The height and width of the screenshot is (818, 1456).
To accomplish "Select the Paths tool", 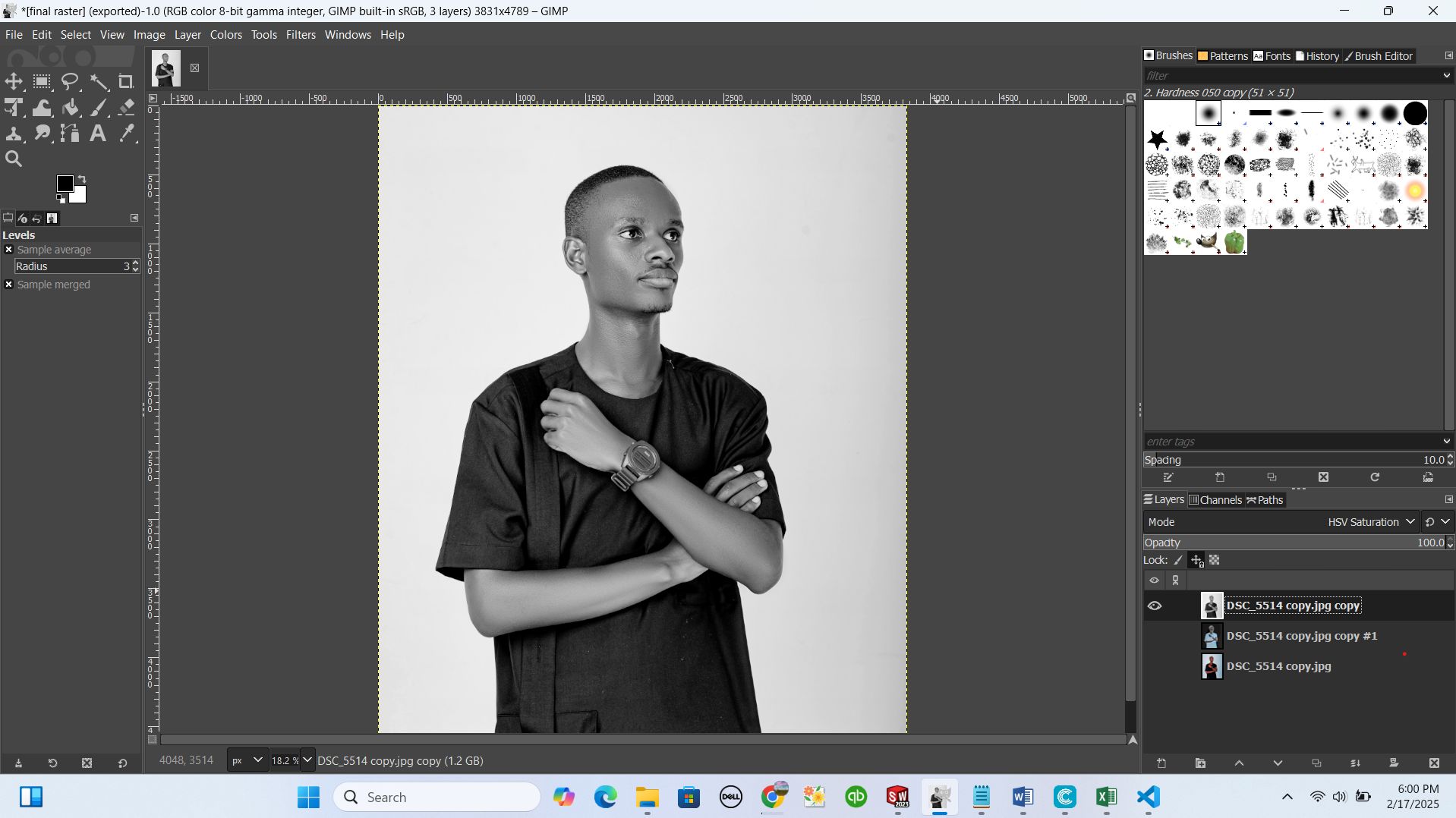I will 70,134.
